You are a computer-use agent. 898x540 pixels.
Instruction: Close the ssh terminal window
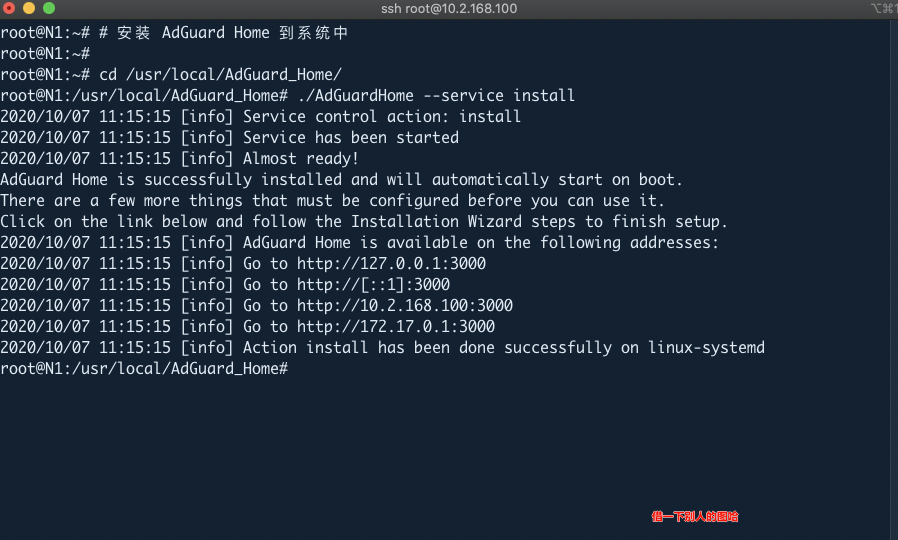[x=9, y=8]
